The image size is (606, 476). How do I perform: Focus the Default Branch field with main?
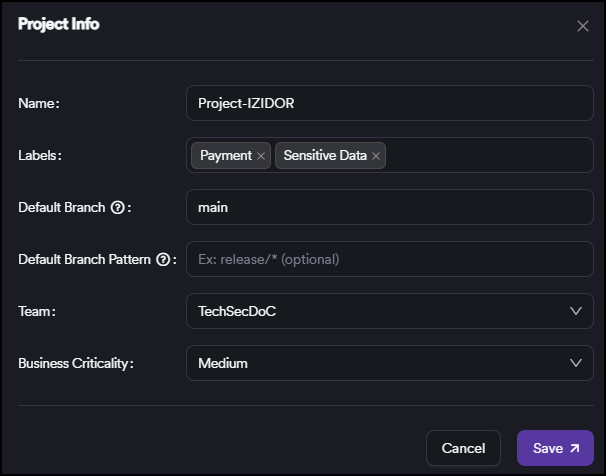(389, 207)
